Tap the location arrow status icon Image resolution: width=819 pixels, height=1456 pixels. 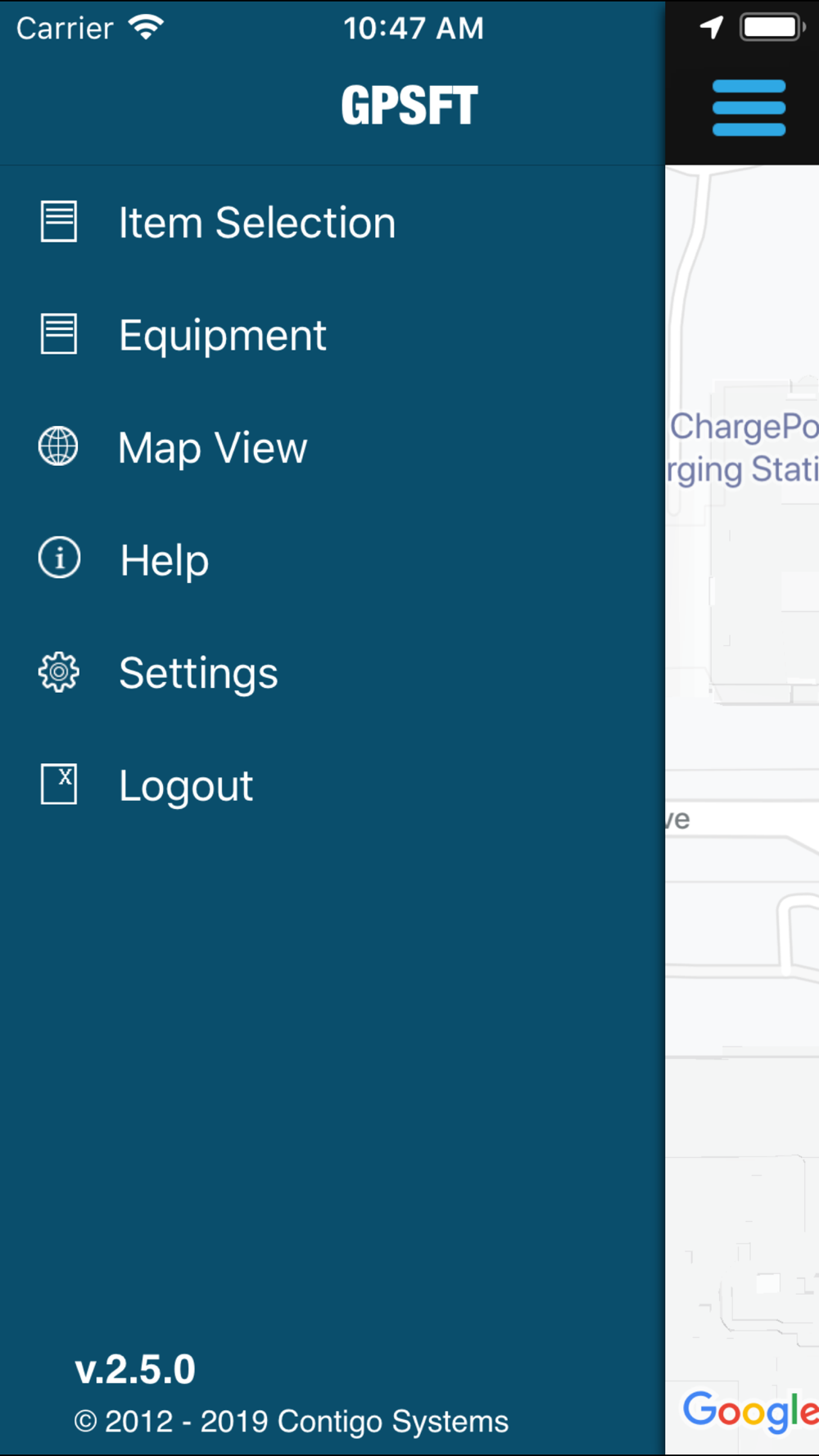point(712,27)
